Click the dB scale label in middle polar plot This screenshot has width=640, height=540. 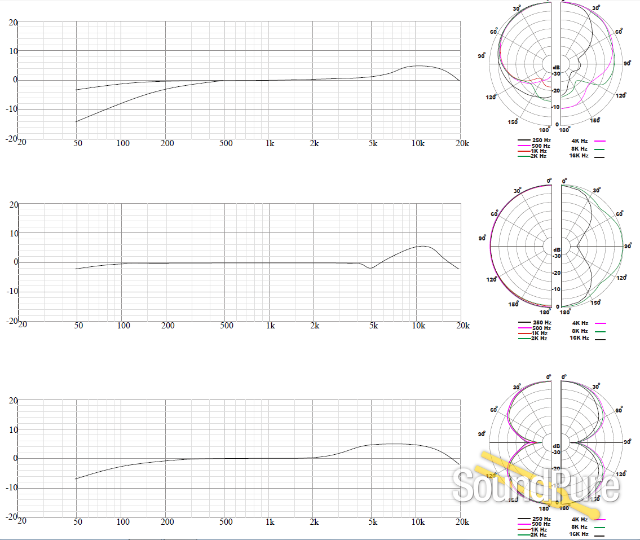555,248
